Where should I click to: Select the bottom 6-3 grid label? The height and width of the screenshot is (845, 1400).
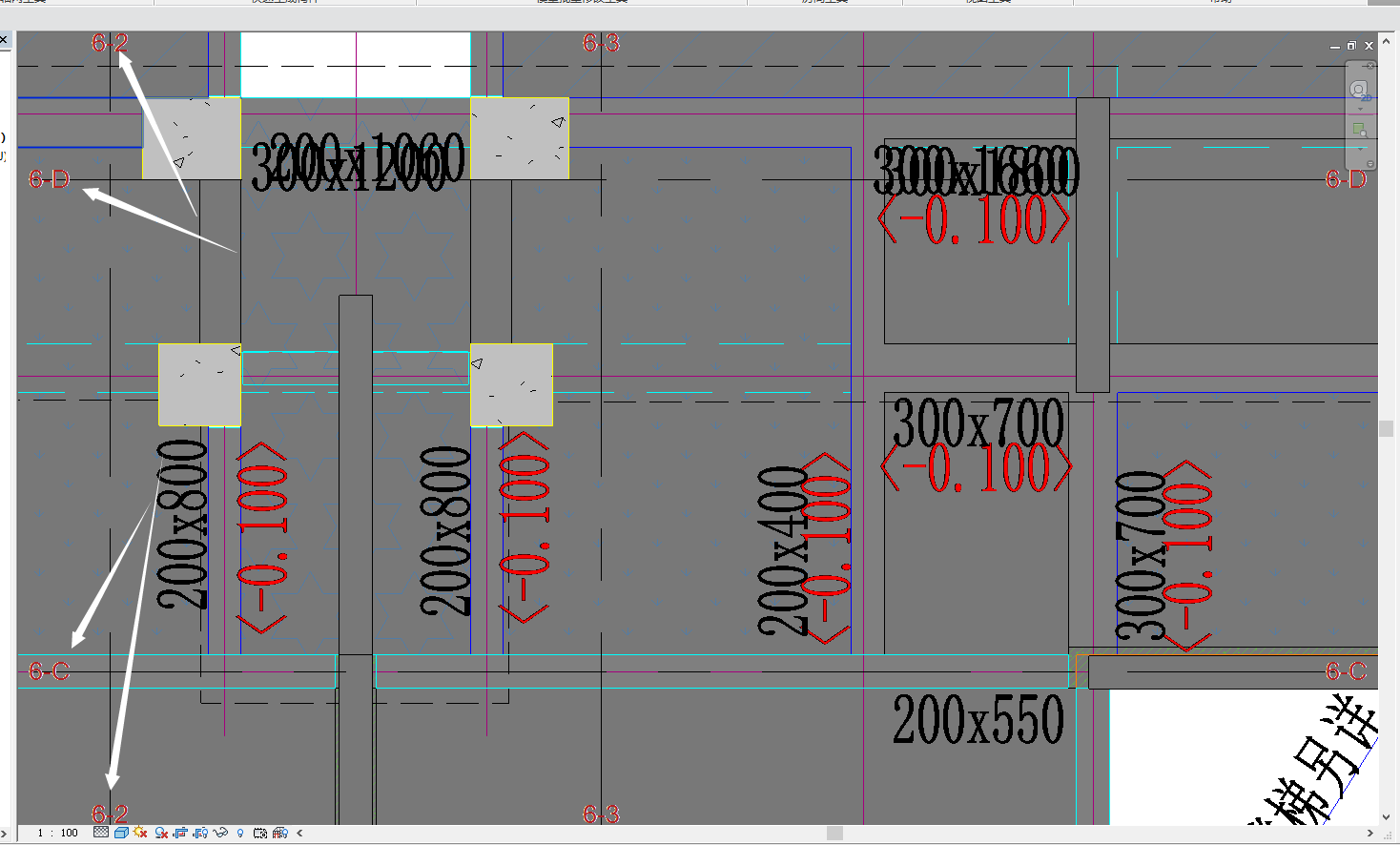(601, 814)
